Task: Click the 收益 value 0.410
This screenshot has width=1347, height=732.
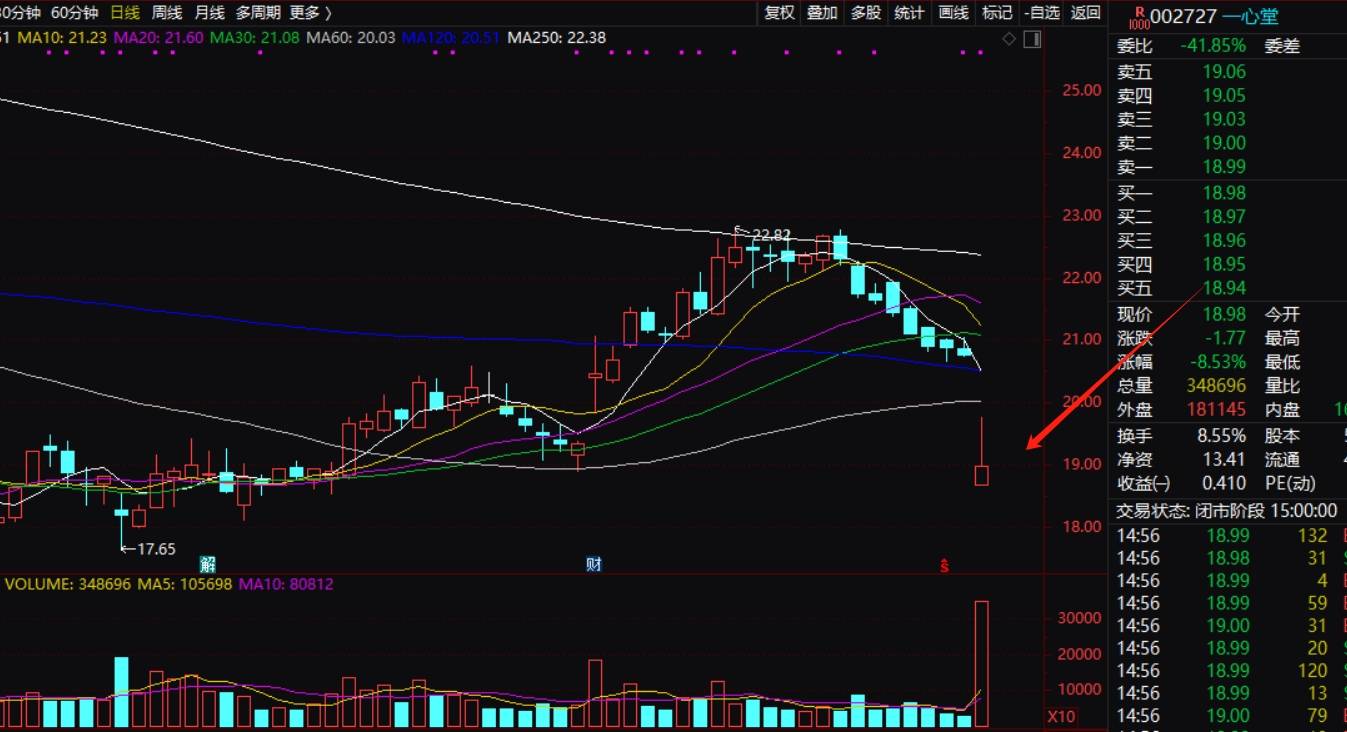Action: pos(1224,484)
